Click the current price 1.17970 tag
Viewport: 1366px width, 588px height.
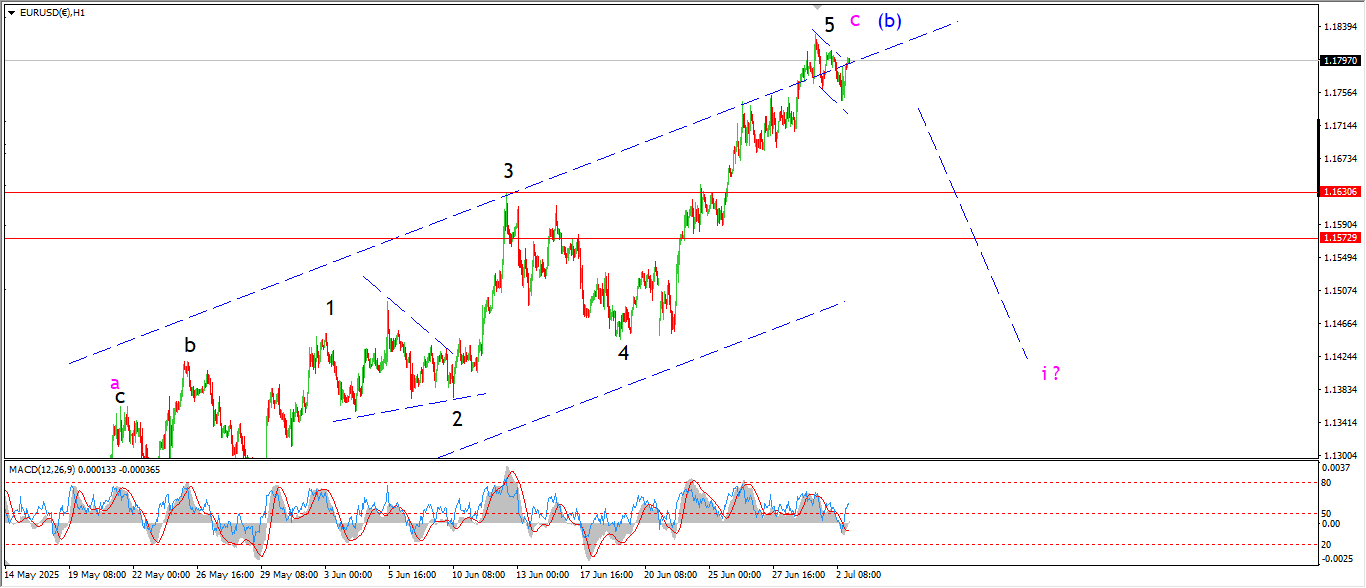point(1339,61)
